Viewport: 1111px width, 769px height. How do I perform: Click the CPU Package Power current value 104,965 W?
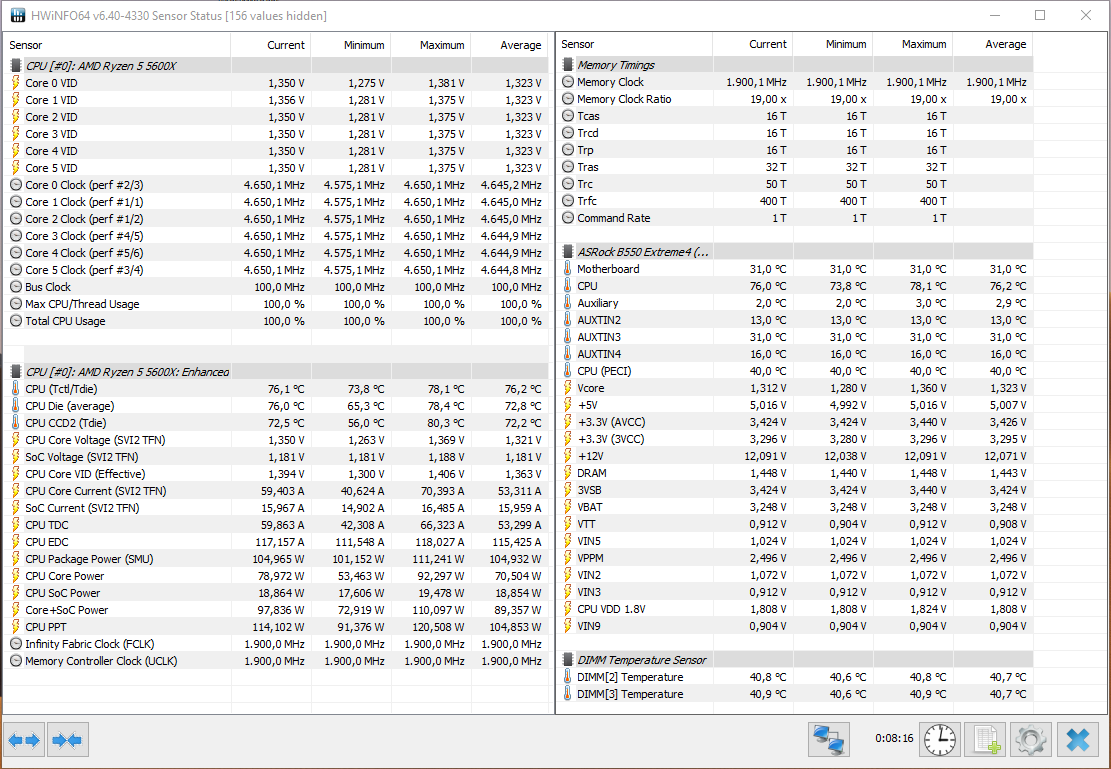pyautogui.click(x=278, y=559)
